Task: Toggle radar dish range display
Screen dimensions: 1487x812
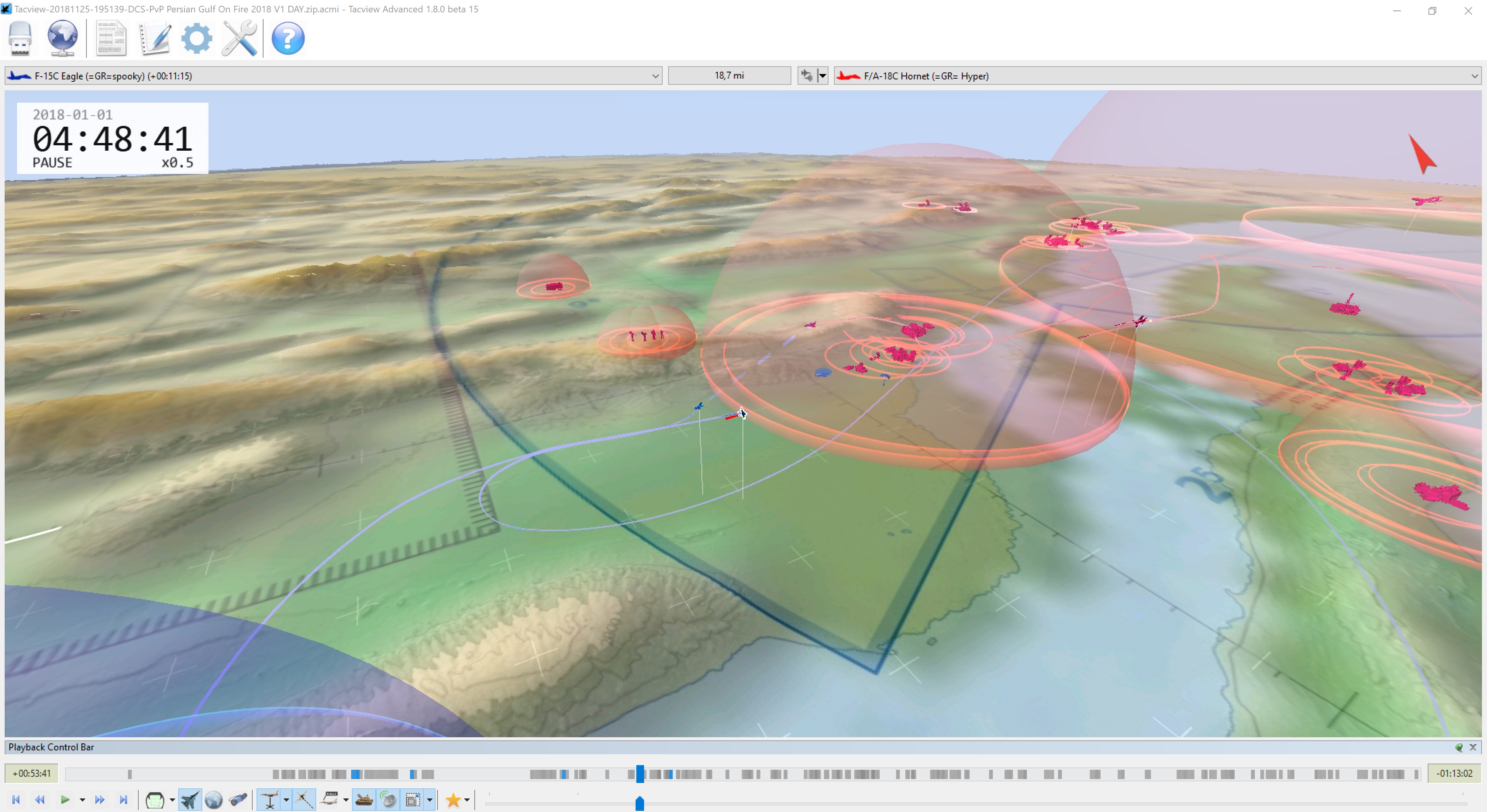Action: 388,800
